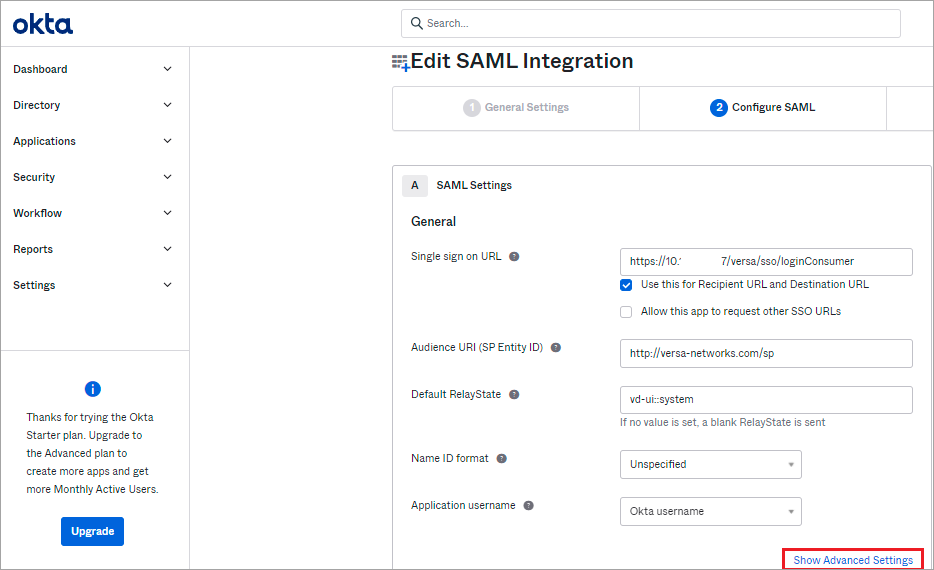Click the help icon beside Application username

pos(528,506)
